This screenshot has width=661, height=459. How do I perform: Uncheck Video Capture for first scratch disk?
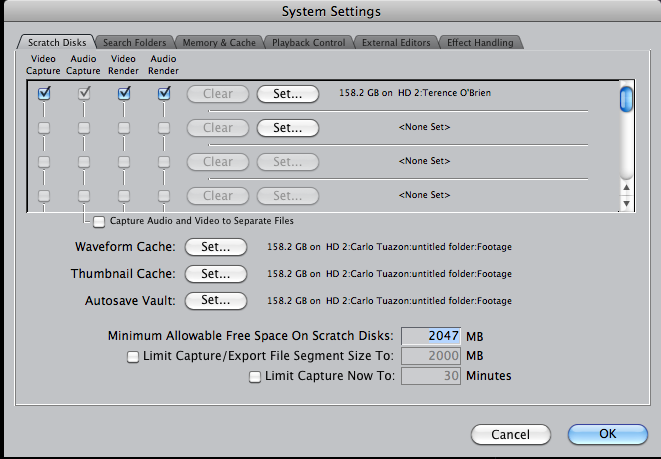click(44, 94)
